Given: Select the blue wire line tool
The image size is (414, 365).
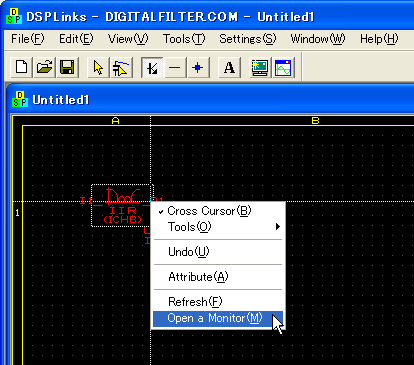Looking at the screenshot, I should pos(175,67).
